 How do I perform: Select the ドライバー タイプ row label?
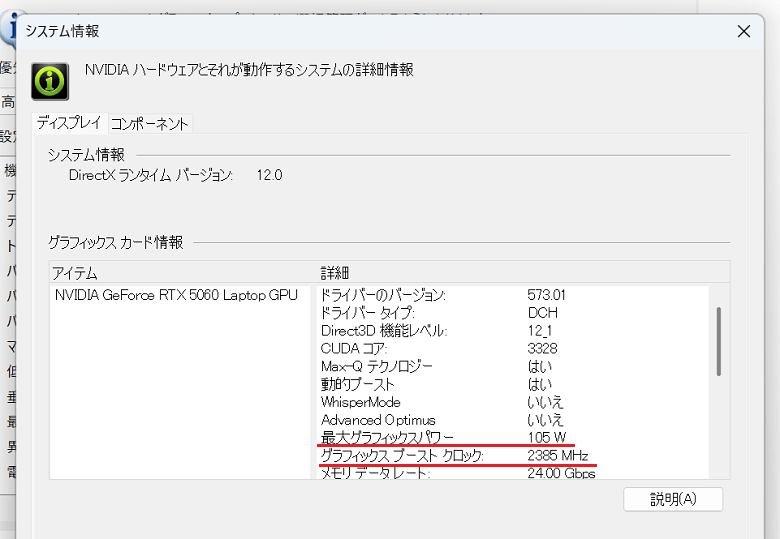click(x=367, y=313)
